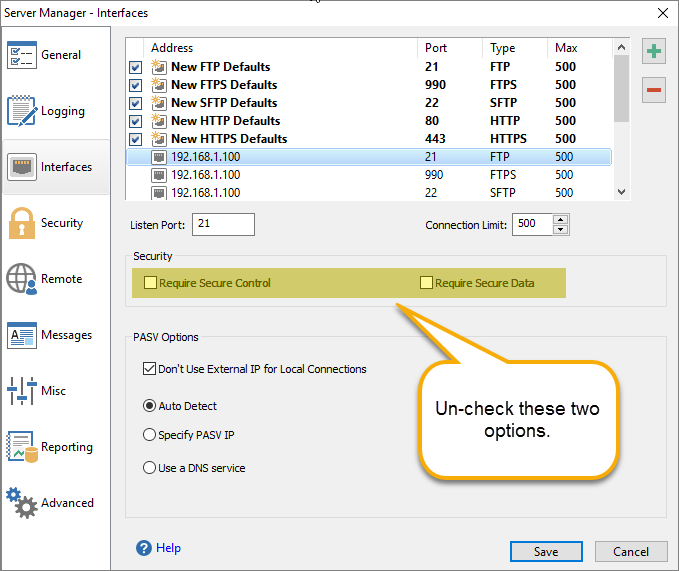Image resolution: width=679 pixels, height=571 pixels.
Task: Click the Listen Port input field
Action: click(223, 224)
